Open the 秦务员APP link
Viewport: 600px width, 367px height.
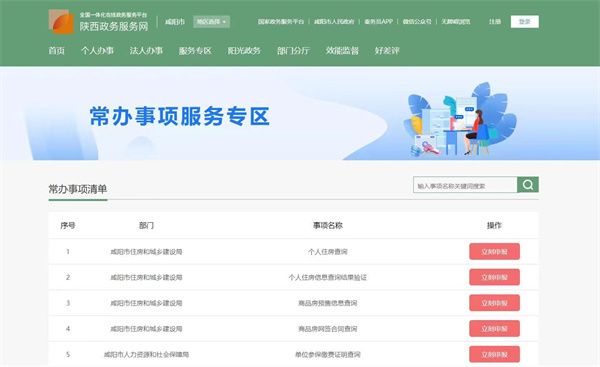378,22
